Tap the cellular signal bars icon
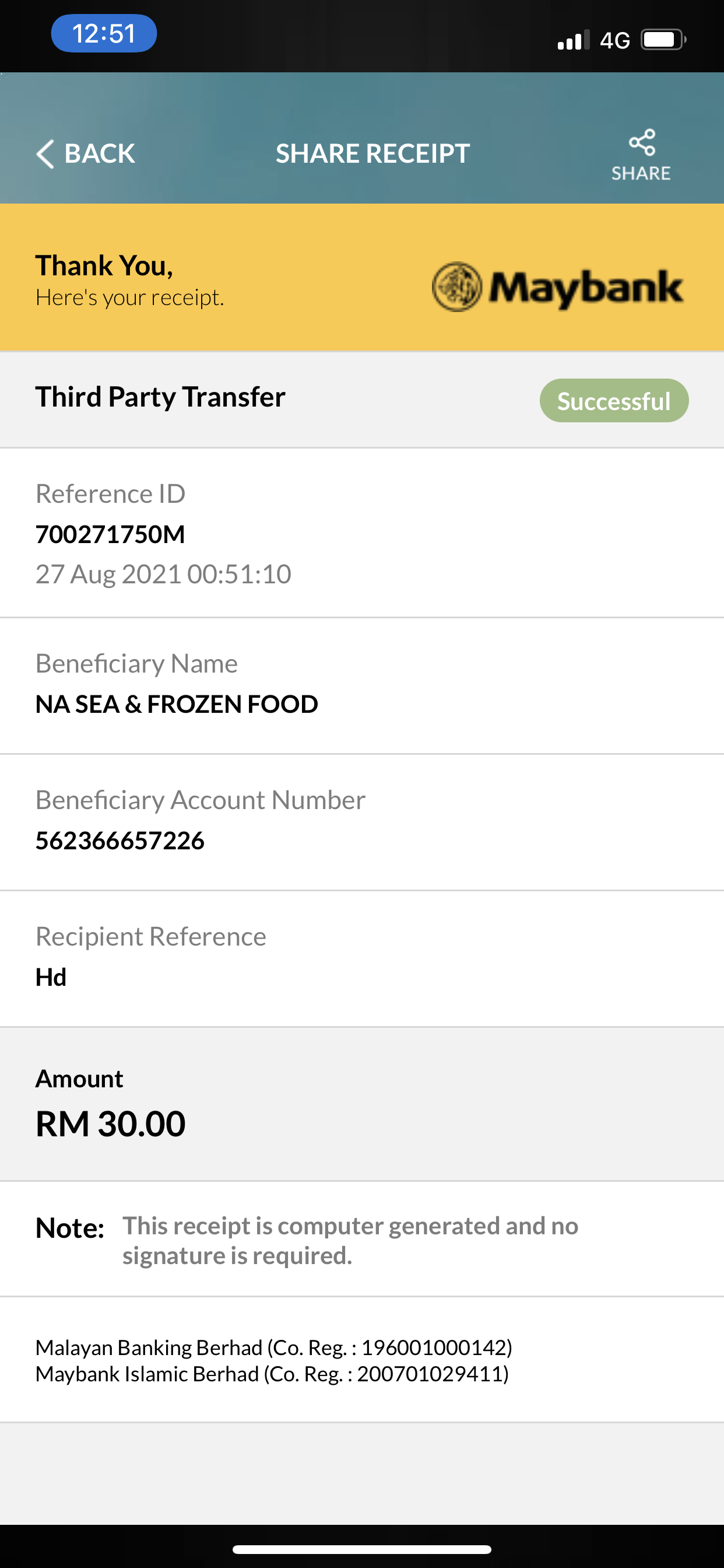 (573, 40)
